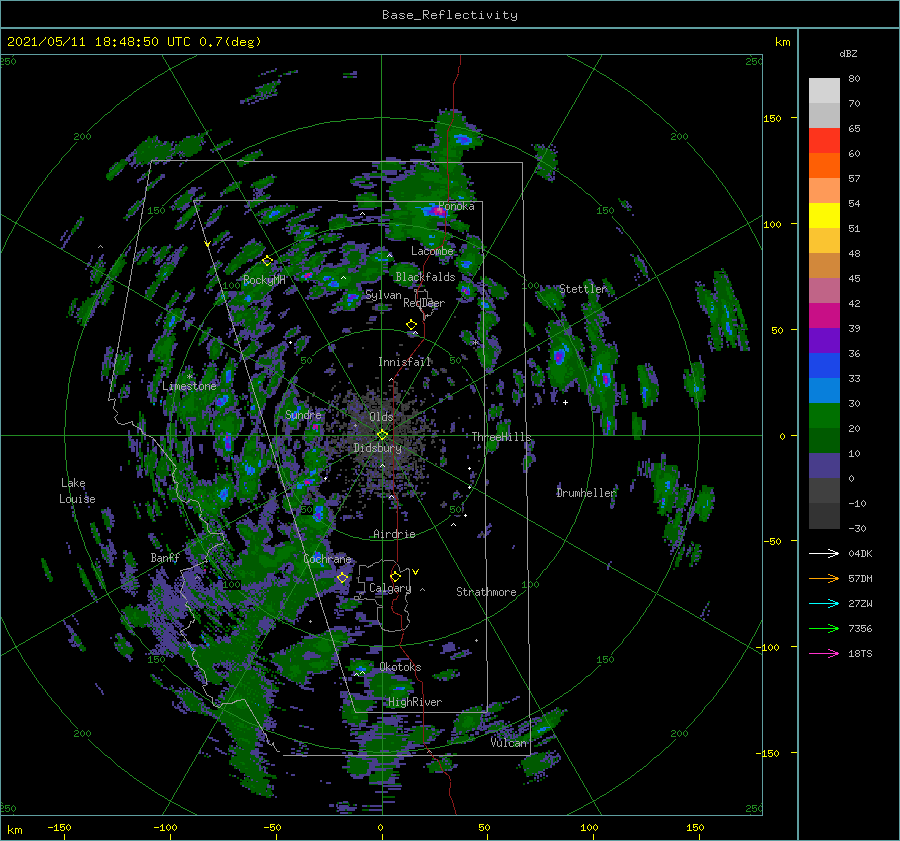Click the Innisfail label
Screen dimensions: 900x841
click(405, 362)
